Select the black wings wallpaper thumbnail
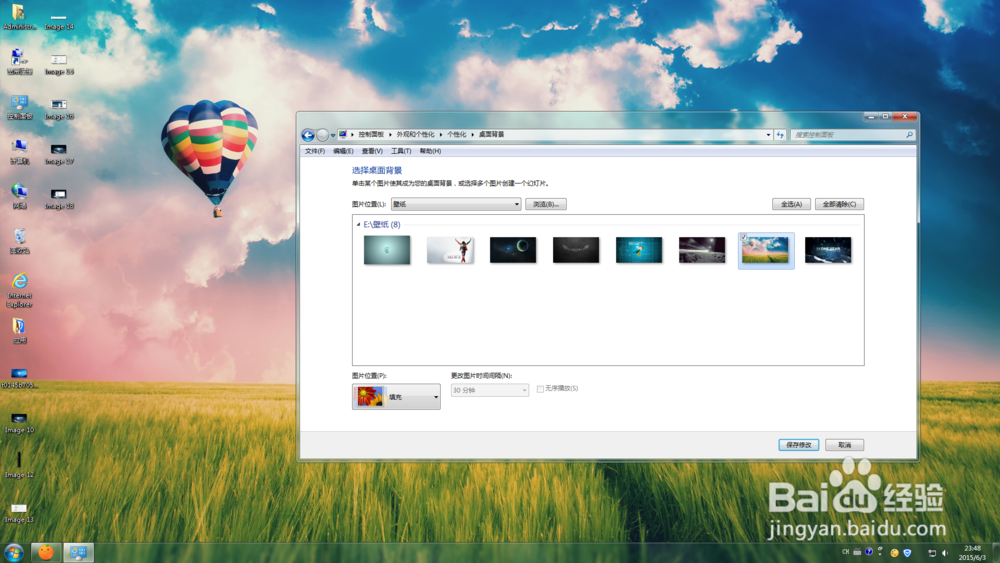 tap(576, 250)
